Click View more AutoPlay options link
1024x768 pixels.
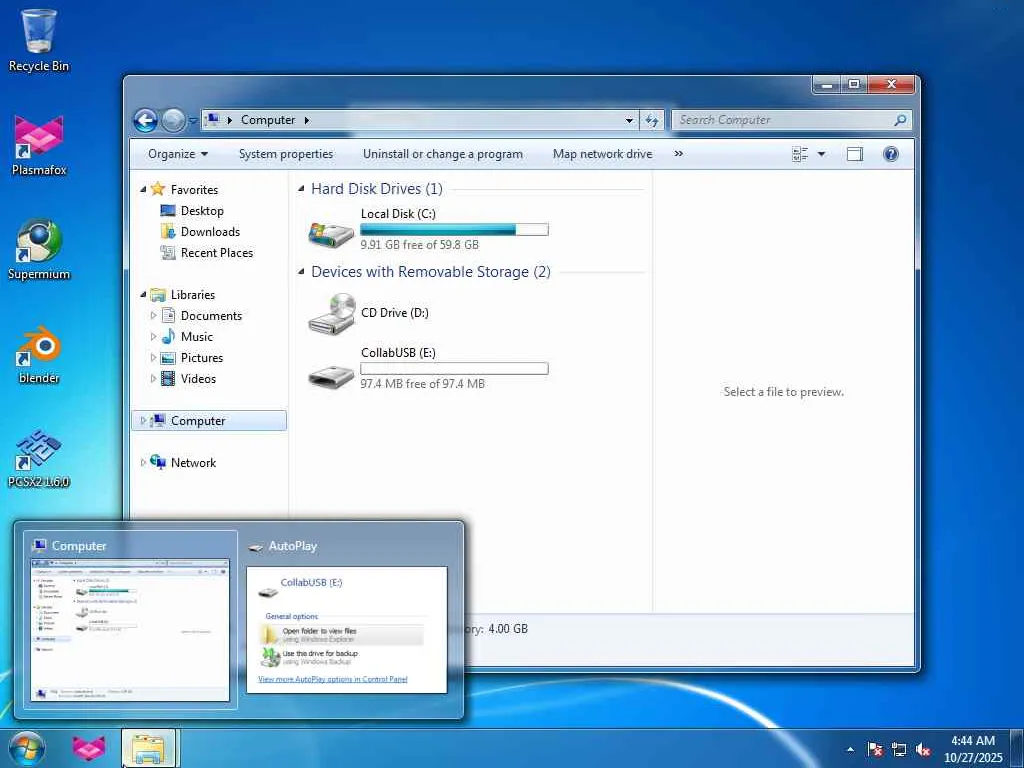coord(332,679)
